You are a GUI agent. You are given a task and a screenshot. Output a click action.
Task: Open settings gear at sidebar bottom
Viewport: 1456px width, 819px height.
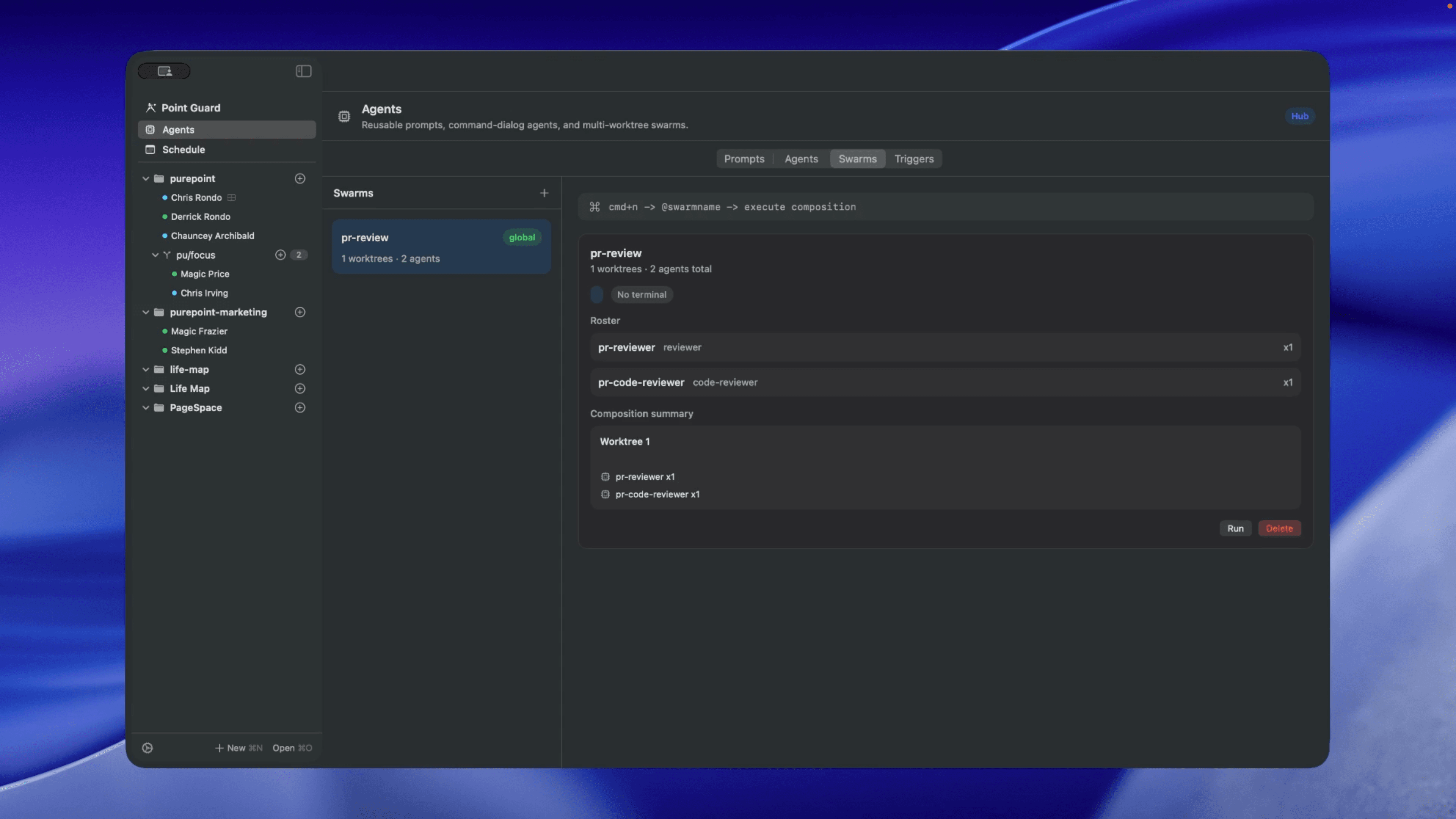pyautogui.click(x=147, y=748)
